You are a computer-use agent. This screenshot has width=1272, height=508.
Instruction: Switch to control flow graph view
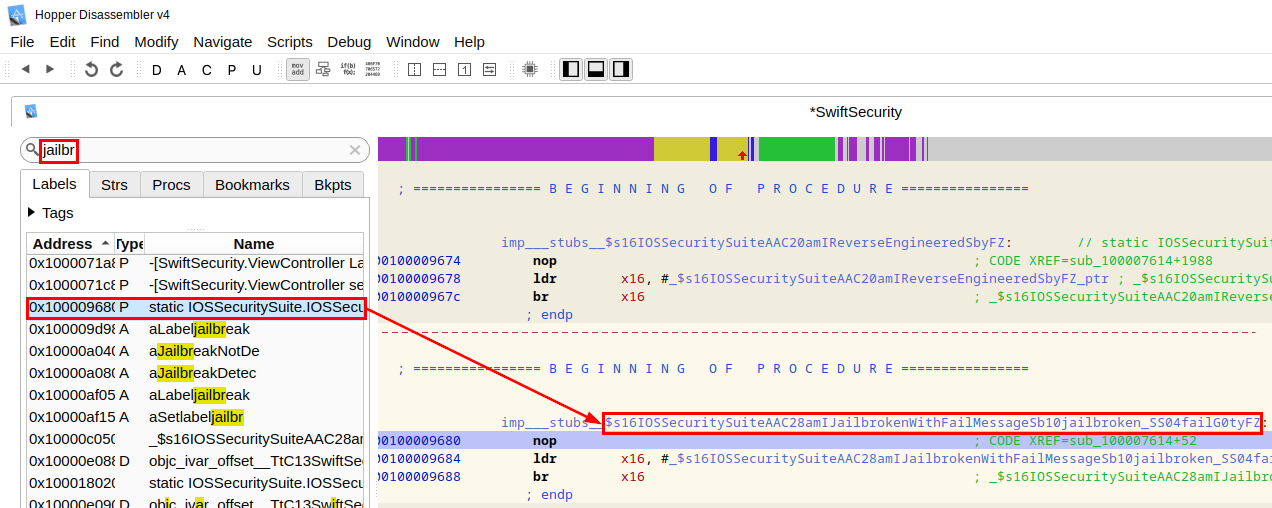pos(323,69)
